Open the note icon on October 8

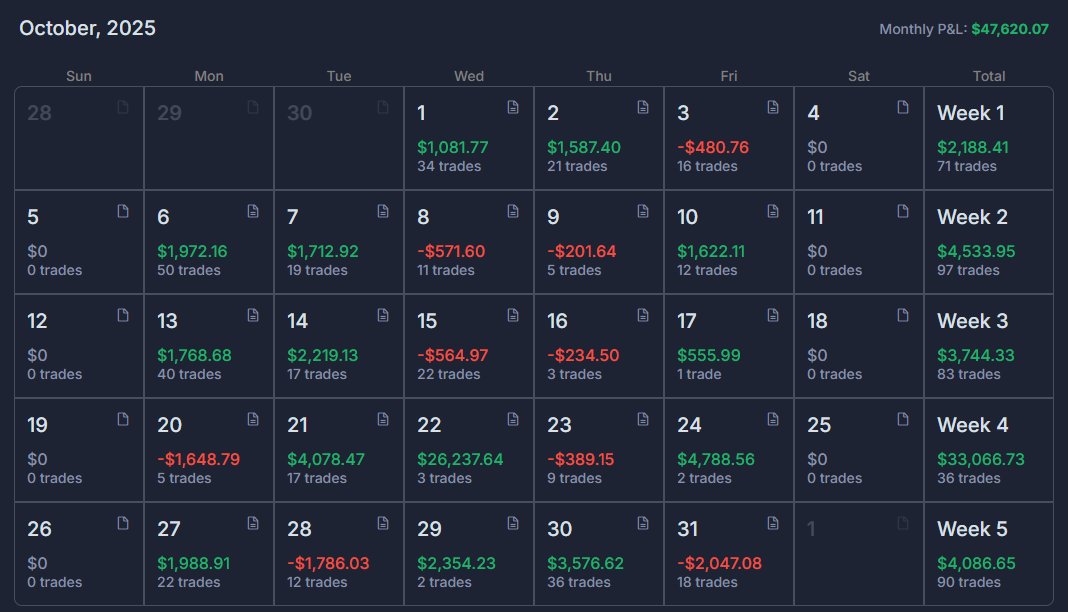tap(513, 211)
